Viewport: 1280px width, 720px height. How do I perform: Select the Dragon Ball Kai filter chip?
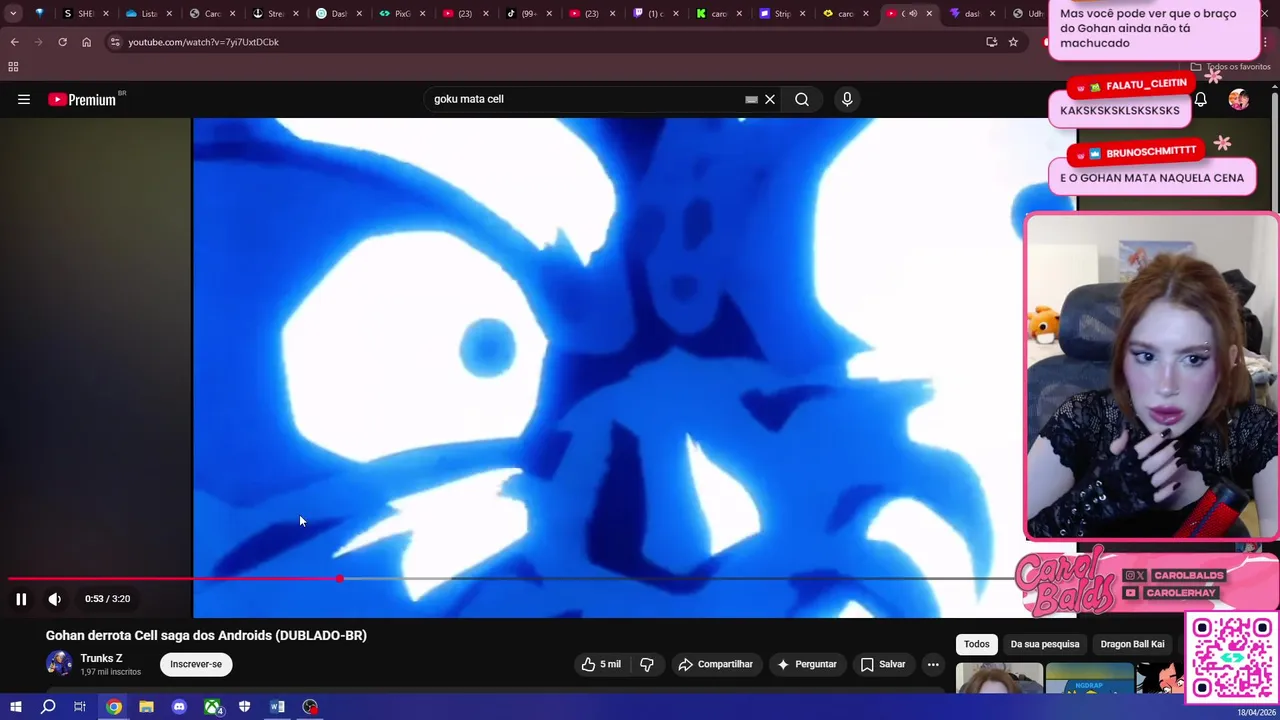[x=1132, y=644]
